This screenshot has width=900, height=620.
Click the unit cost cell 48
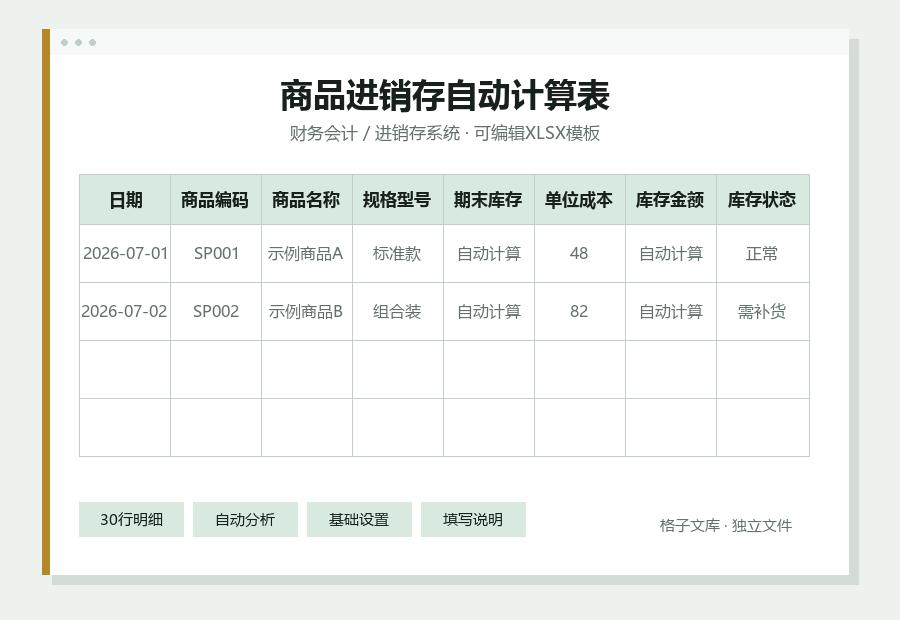(580, 254)
